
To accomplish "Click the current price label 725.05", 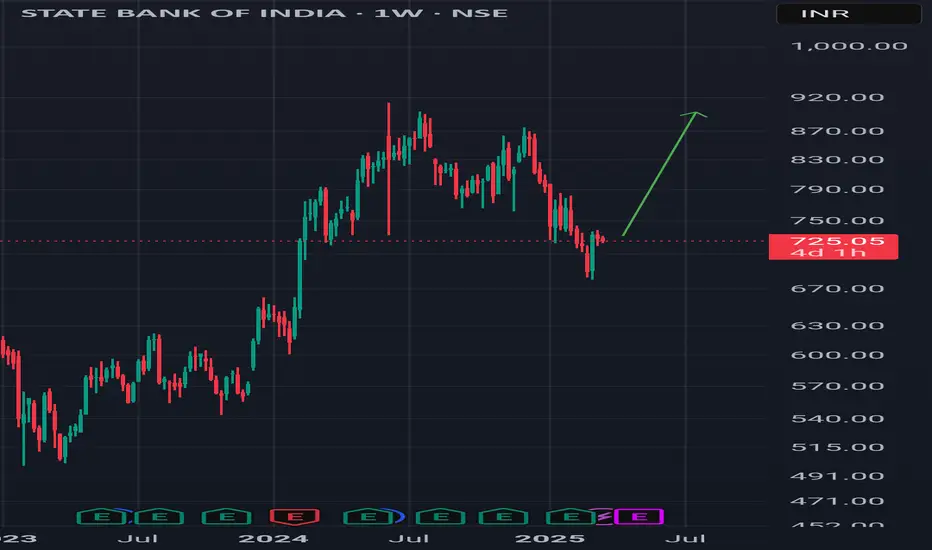I will click(x=837, y=241).
